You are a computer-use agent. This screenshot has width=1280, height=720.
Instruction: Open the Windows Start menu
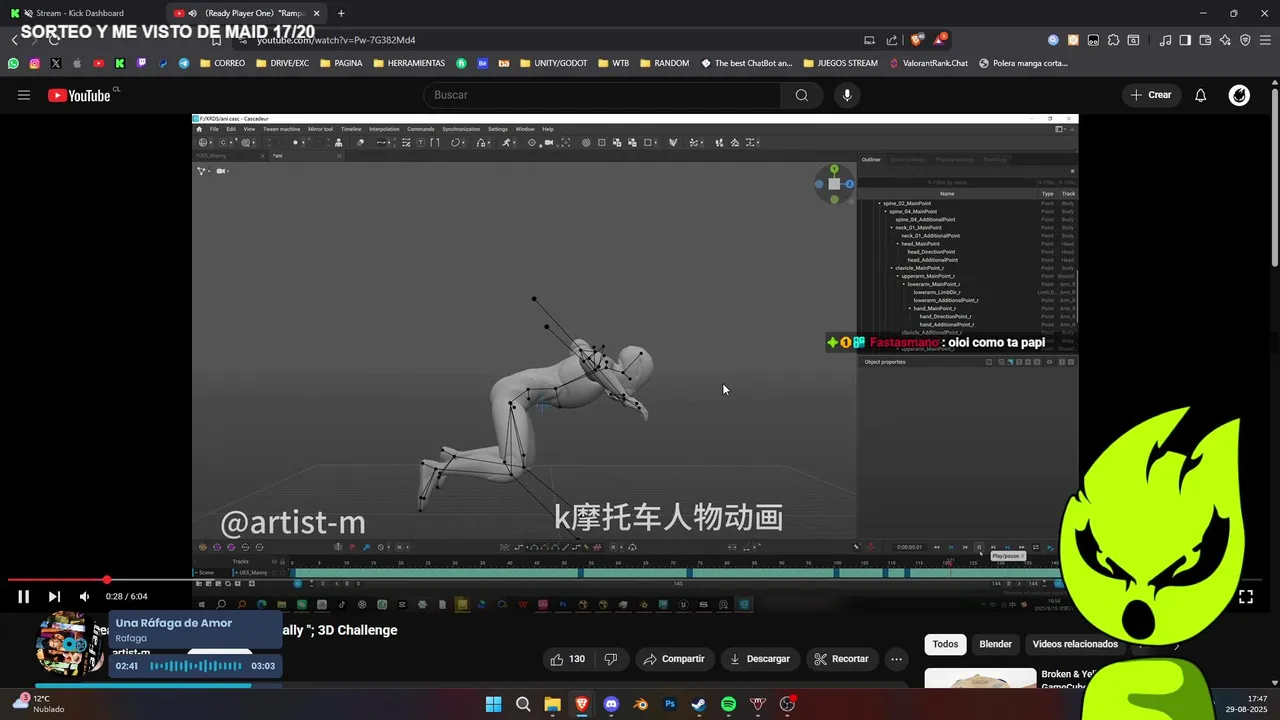pyautogui.click(x=493, y=705)
